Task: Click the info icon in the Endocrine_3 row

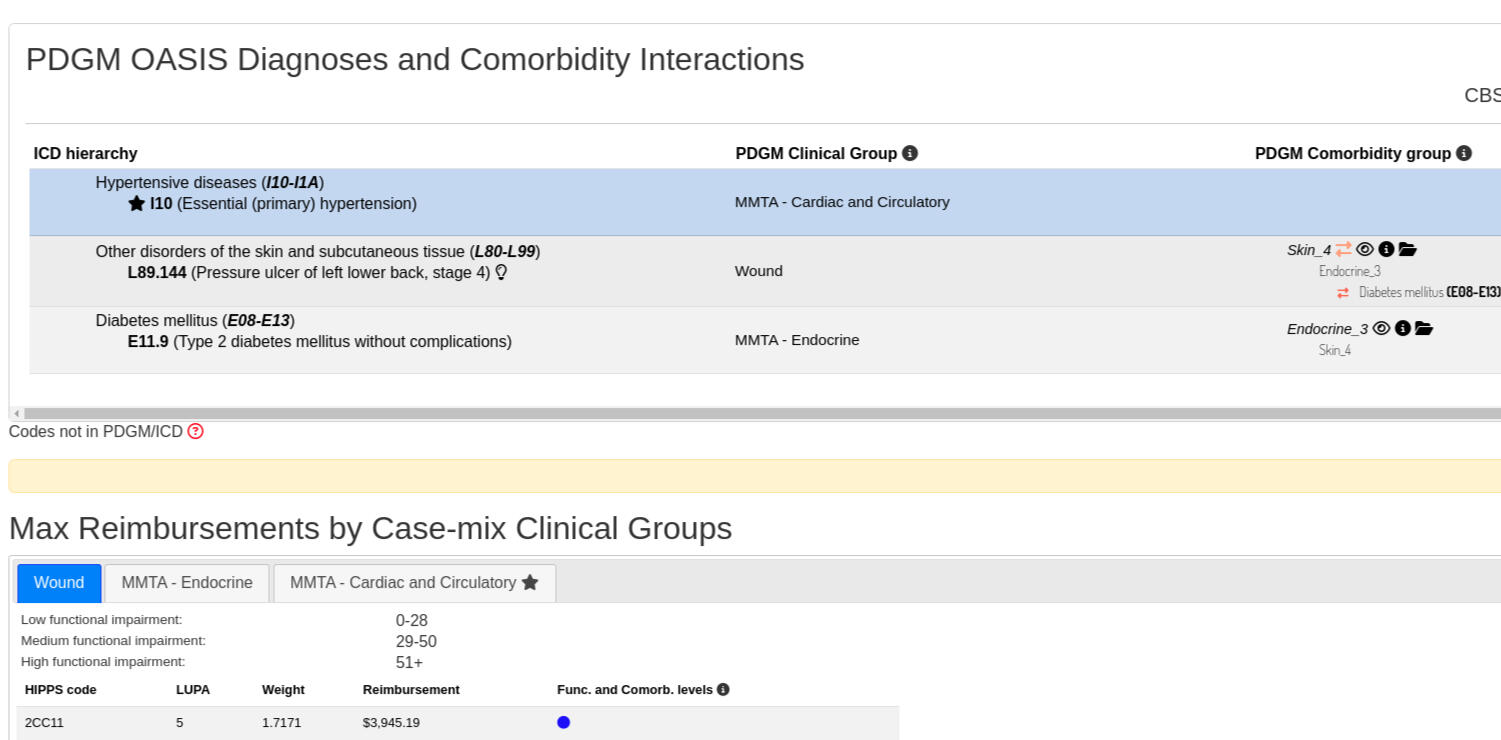Action: [x=1403, y=328]
